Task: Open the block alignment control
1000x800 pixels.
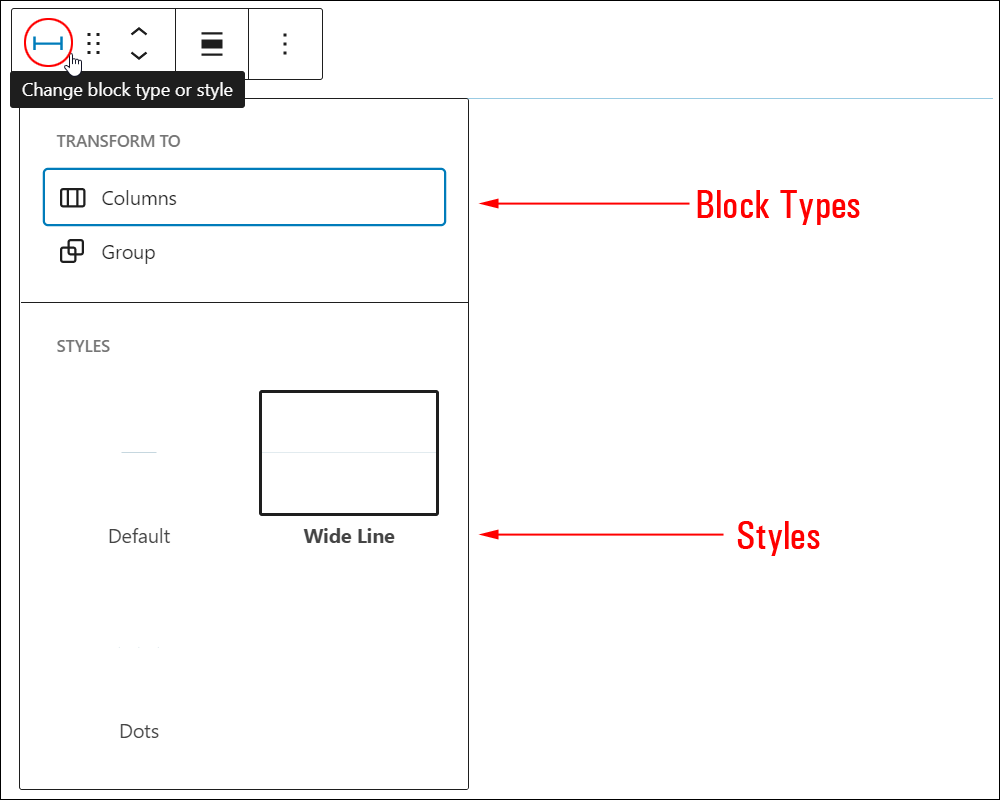Action: tap(212, 43)
